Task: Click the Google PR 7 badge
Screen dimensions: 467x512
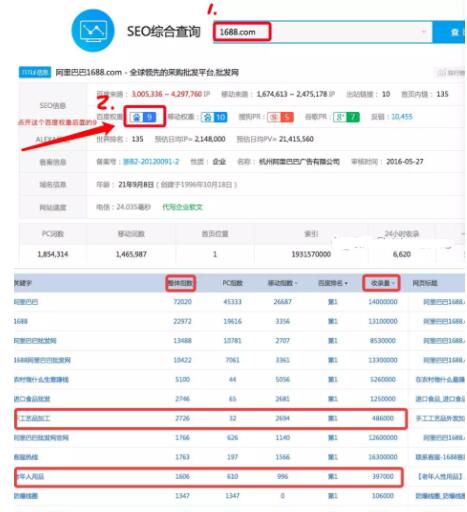Action: click(x=346, y=117)
